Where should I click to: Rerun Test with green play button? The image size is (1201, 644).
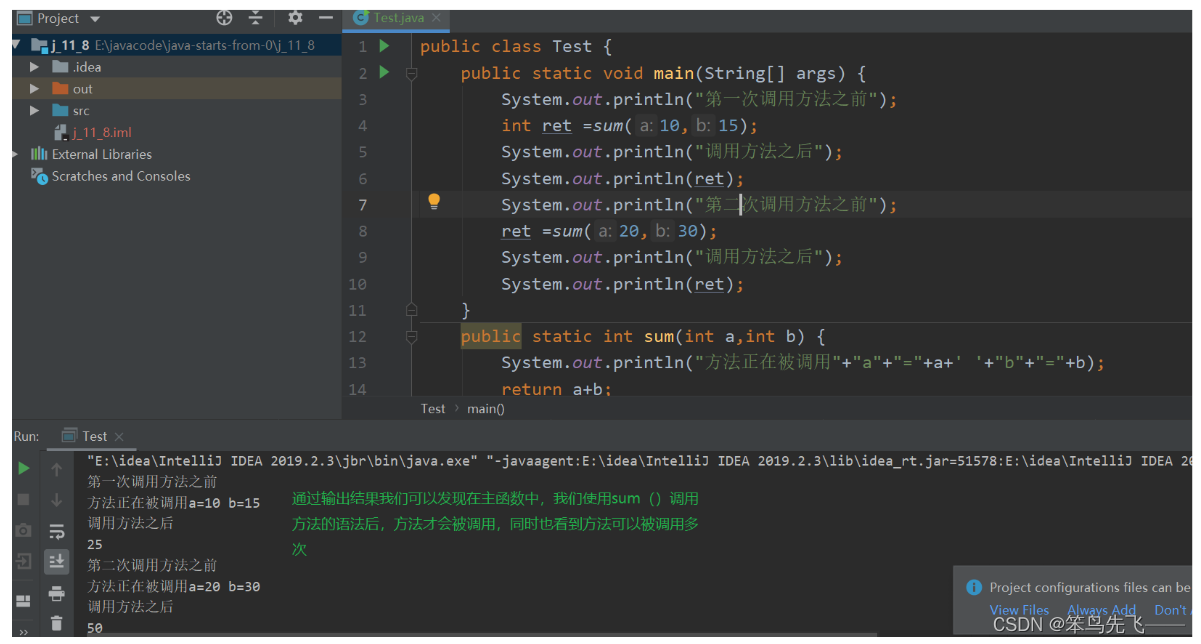point(24,468)
